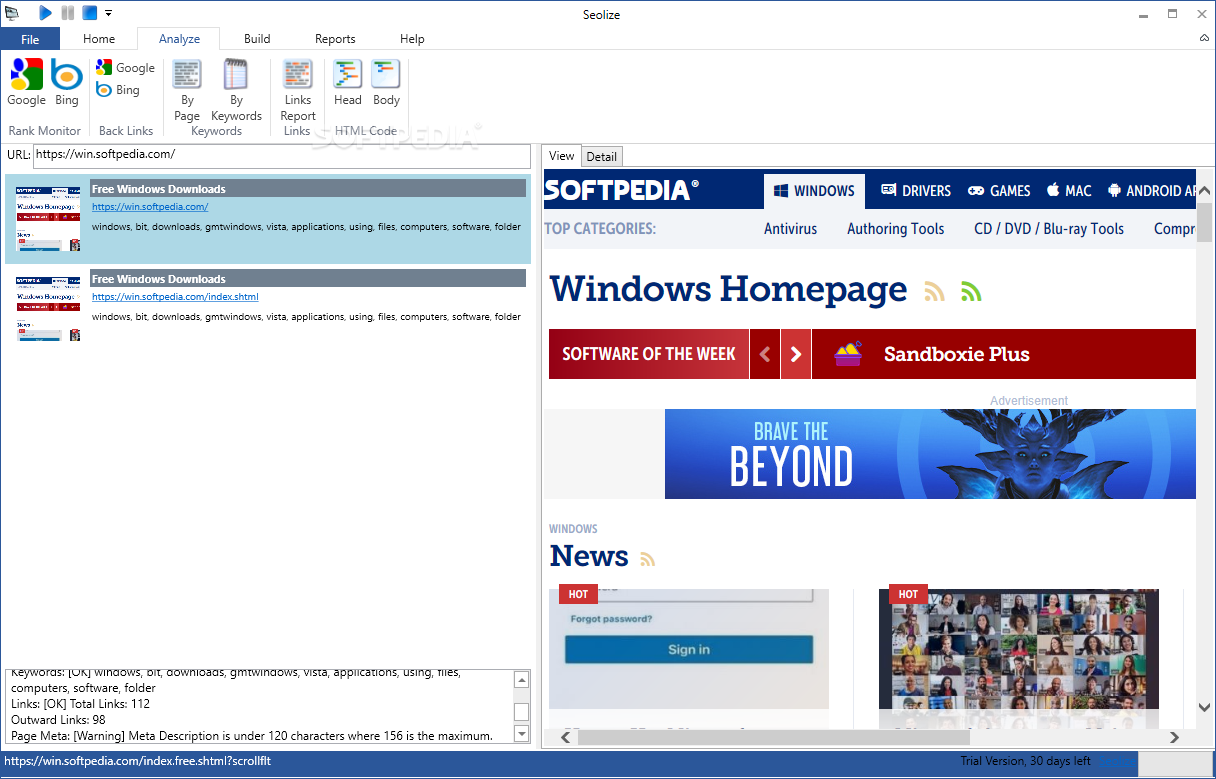Click the right arrow of the horizontal scrollbar
Screen dimensions: 1216x779
pyautogui.click(x=1176, y=737)
